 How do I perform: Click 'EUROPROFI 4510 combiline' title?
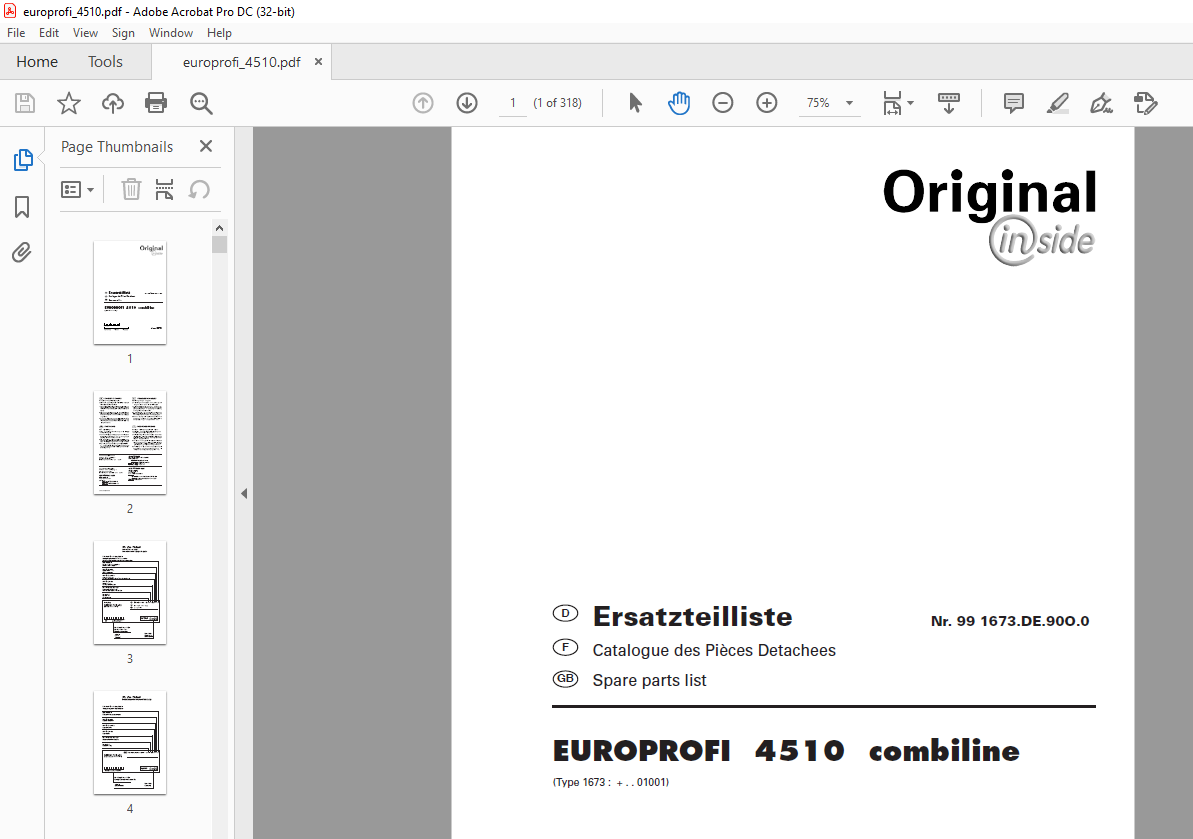pos(786,751)
